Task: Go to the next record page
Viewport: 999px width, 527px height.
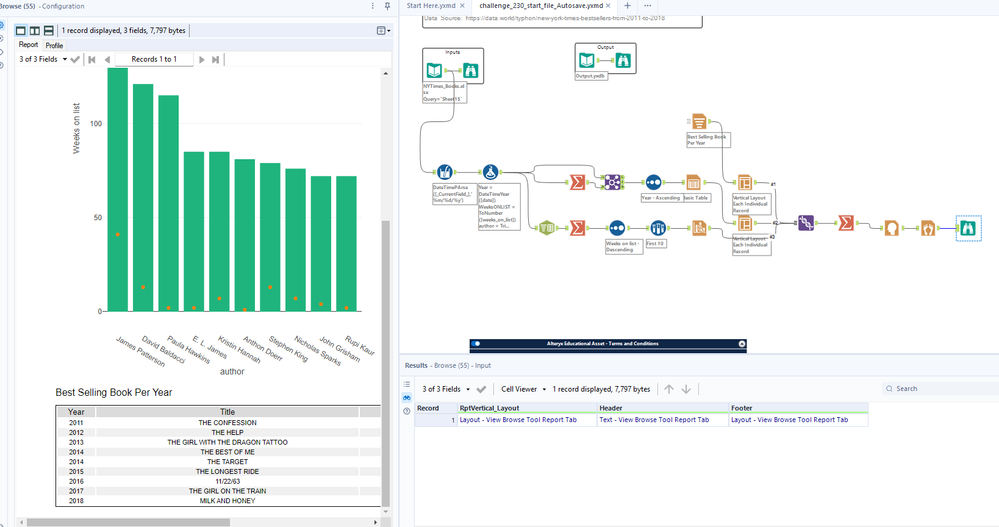Action: [201, 59]
